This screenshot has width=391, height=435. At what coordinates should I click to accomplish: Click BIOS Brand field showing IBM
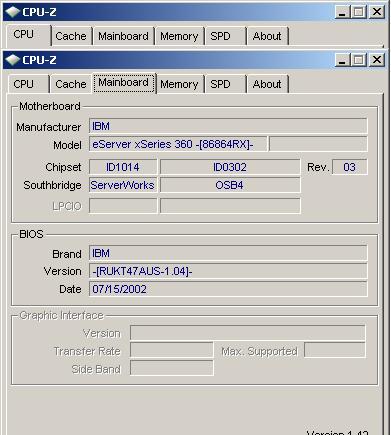pos(228,253)
